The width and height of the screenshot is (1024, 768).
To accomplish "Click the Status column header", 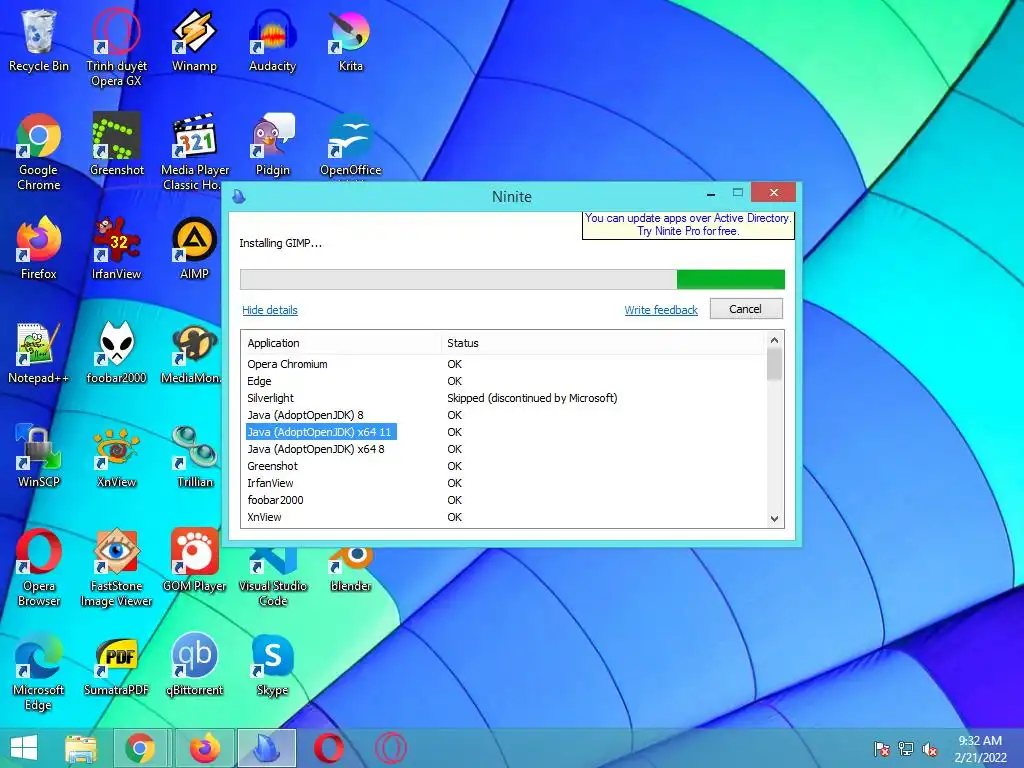I will tap(602, 343).
